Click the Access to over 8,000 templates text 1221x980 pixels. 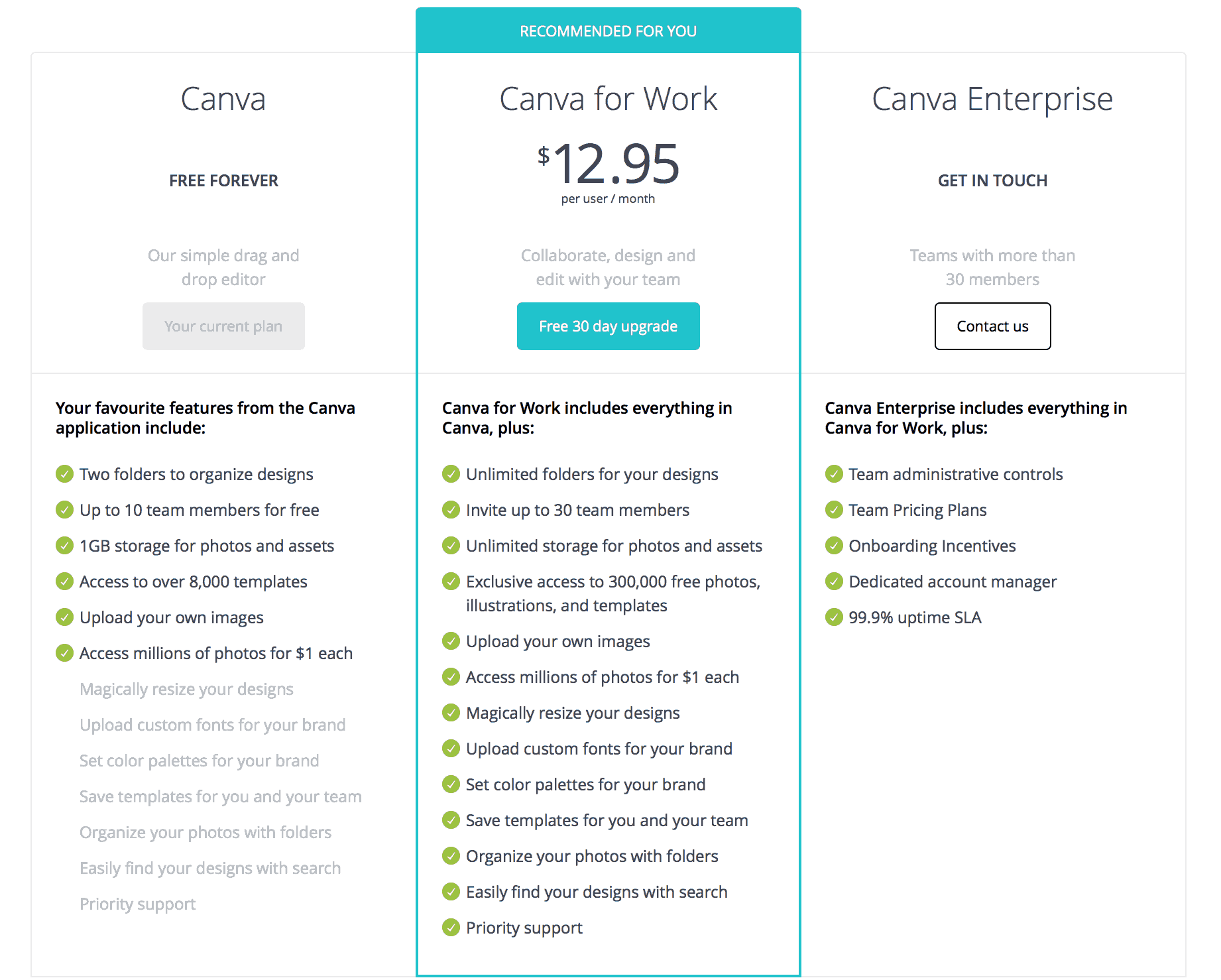194,582
